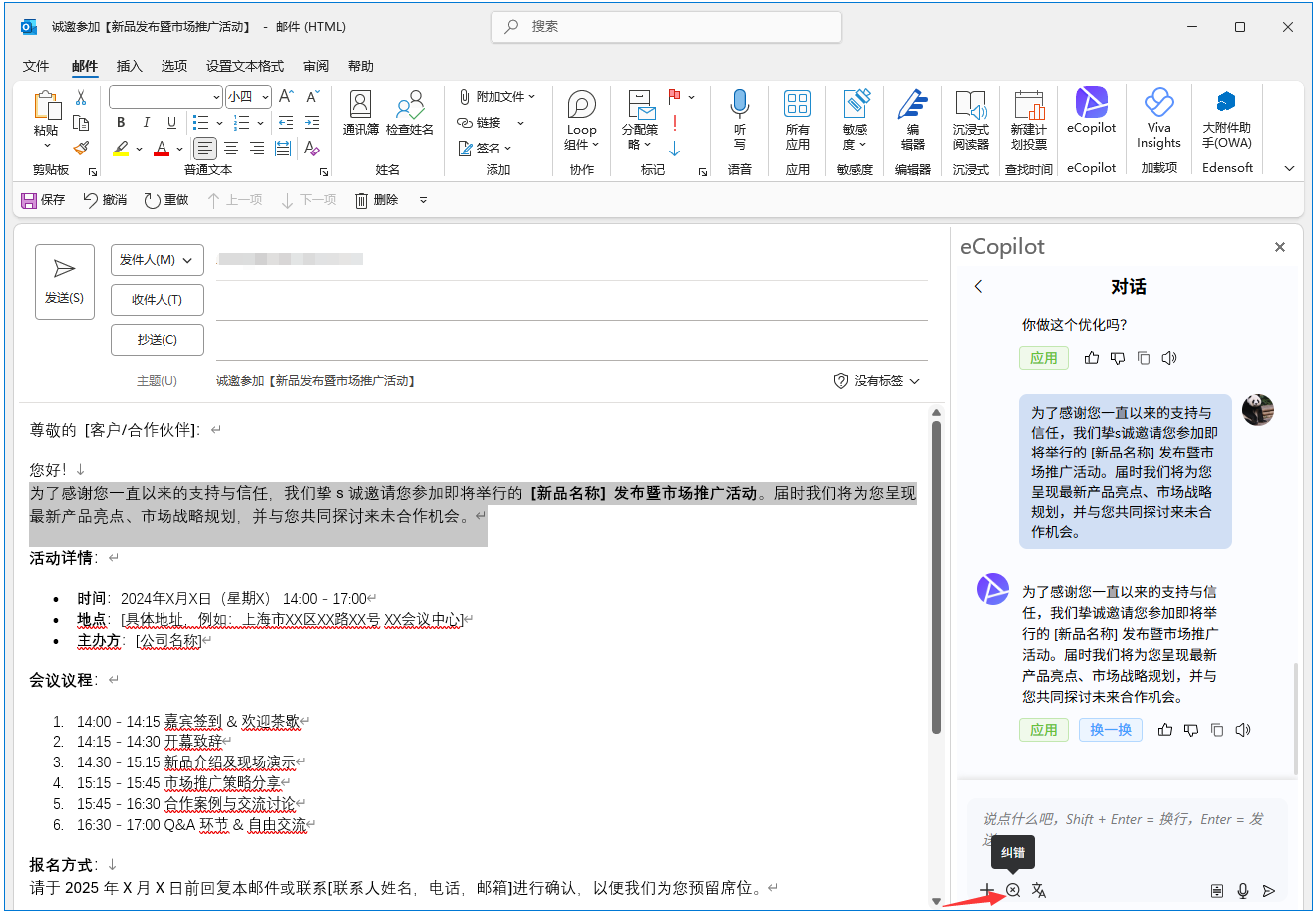Open the From sender dropdown
1316x913 pixels.
[157, 260]
